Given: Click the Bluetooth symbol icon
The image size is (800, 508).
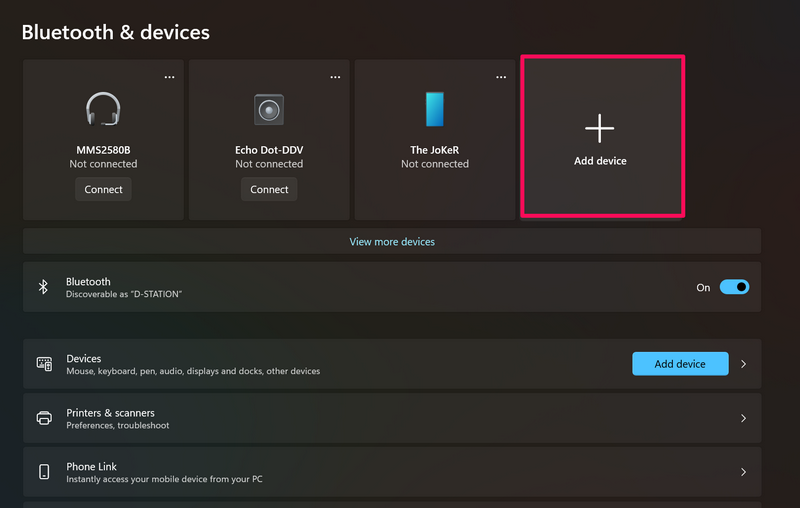Looking at the screenshot, I should [x=44, y=287].
